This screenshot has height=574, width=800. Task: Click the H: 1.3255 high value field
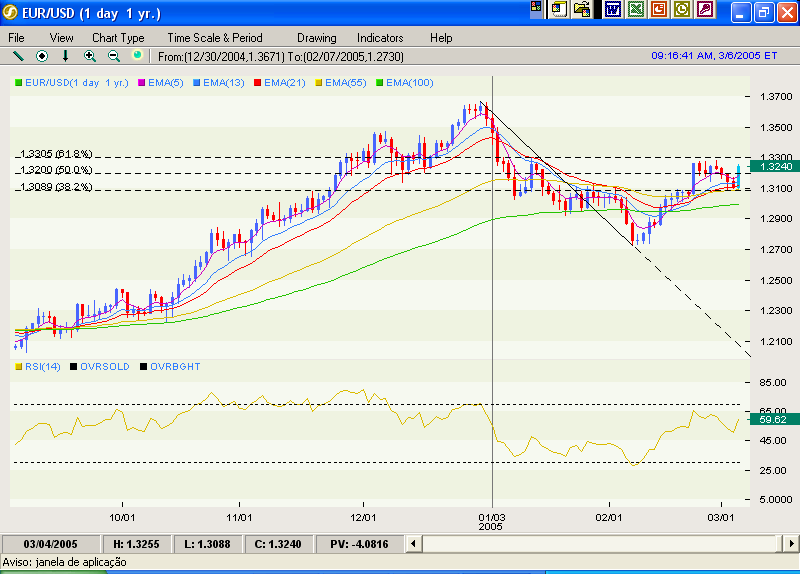pos(136,544)
